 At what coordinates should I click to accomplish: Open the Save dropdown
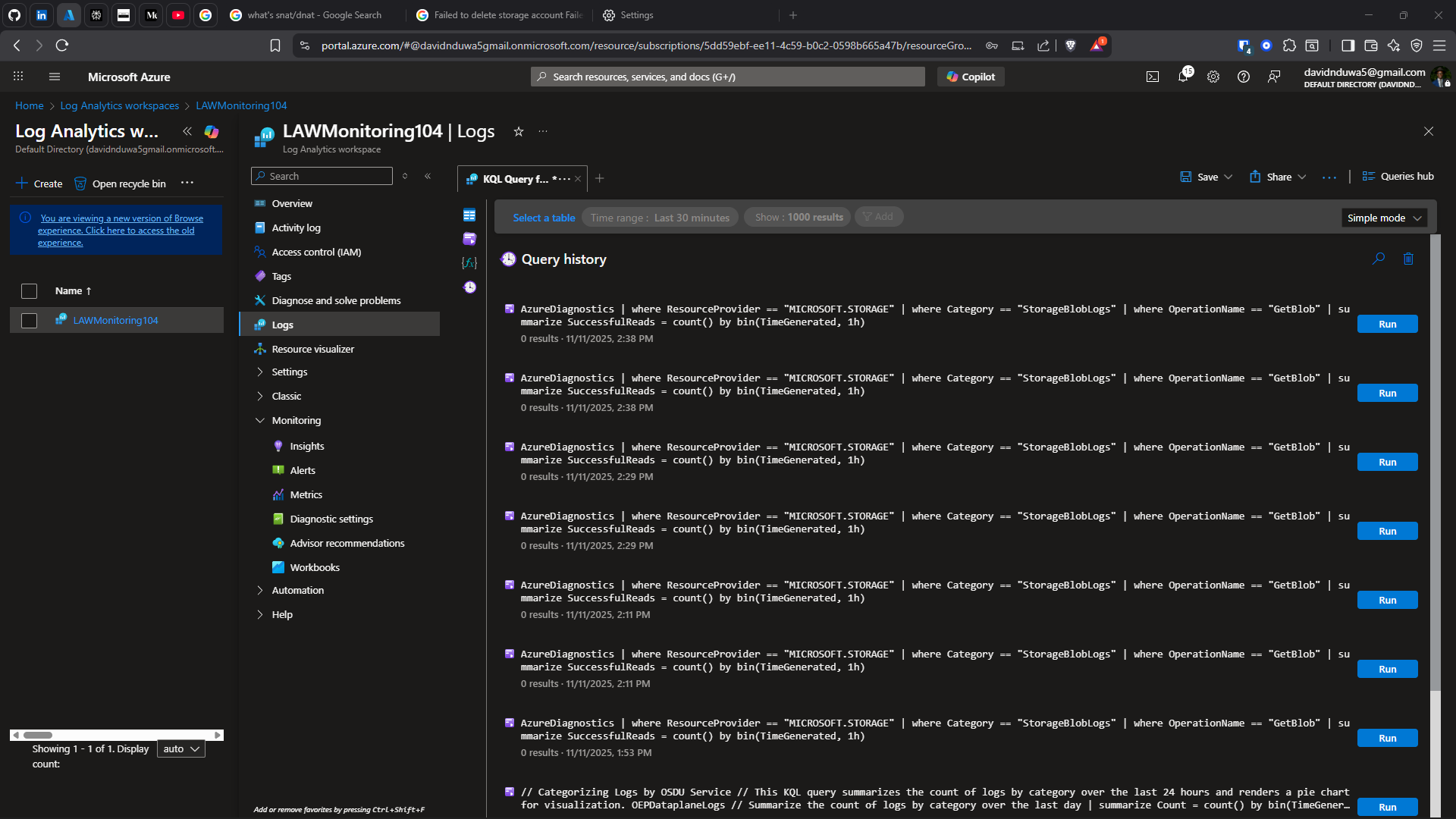[1206, 177]
